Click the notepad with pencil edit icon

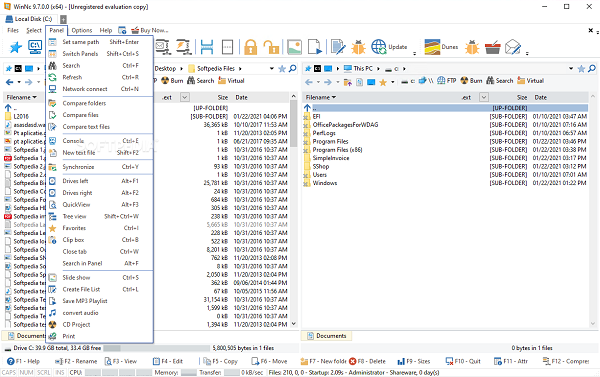(x=338, y=47)
